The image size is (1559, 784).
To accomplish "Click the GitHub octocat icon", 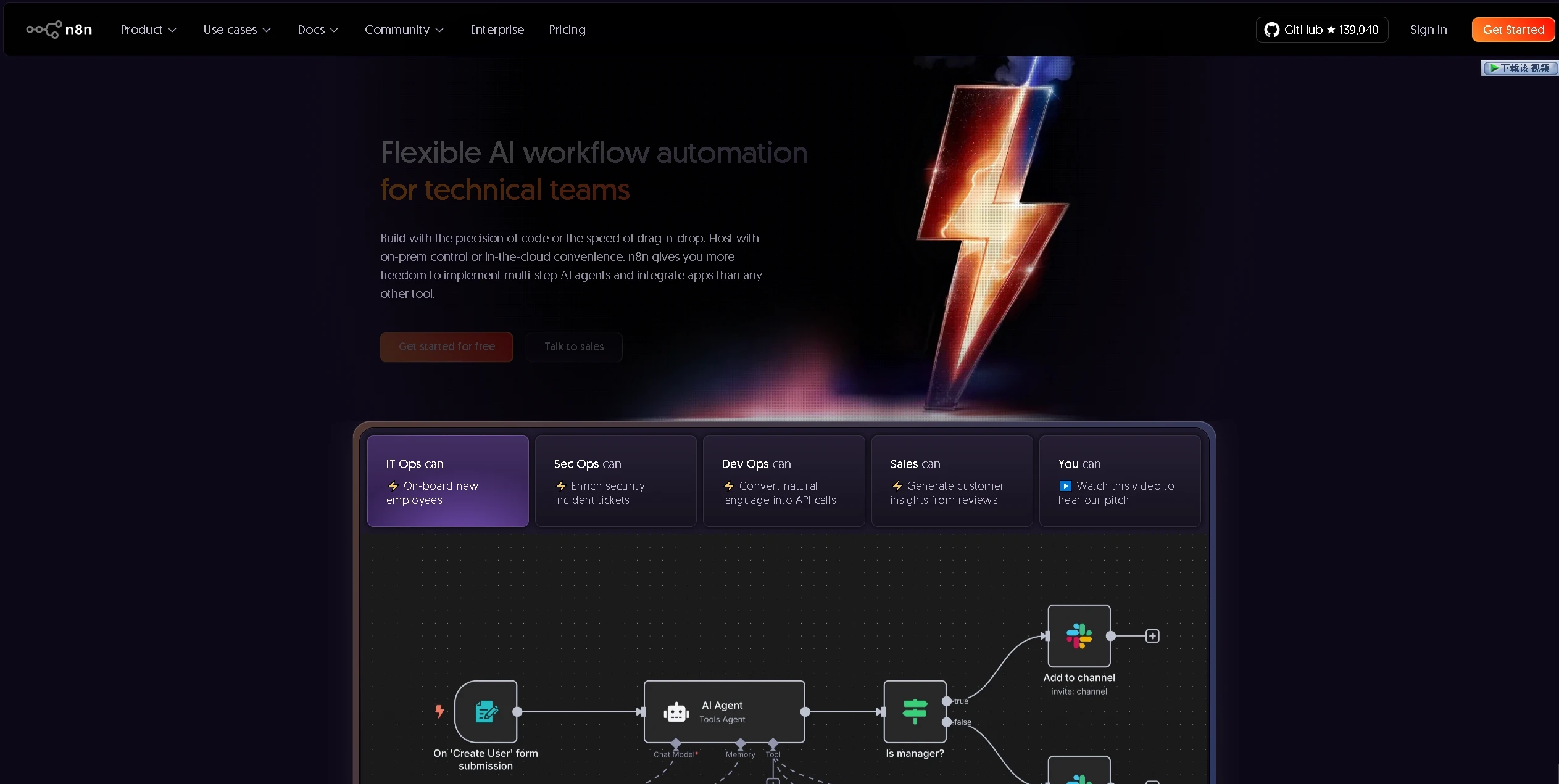I will click(1271, 30).
